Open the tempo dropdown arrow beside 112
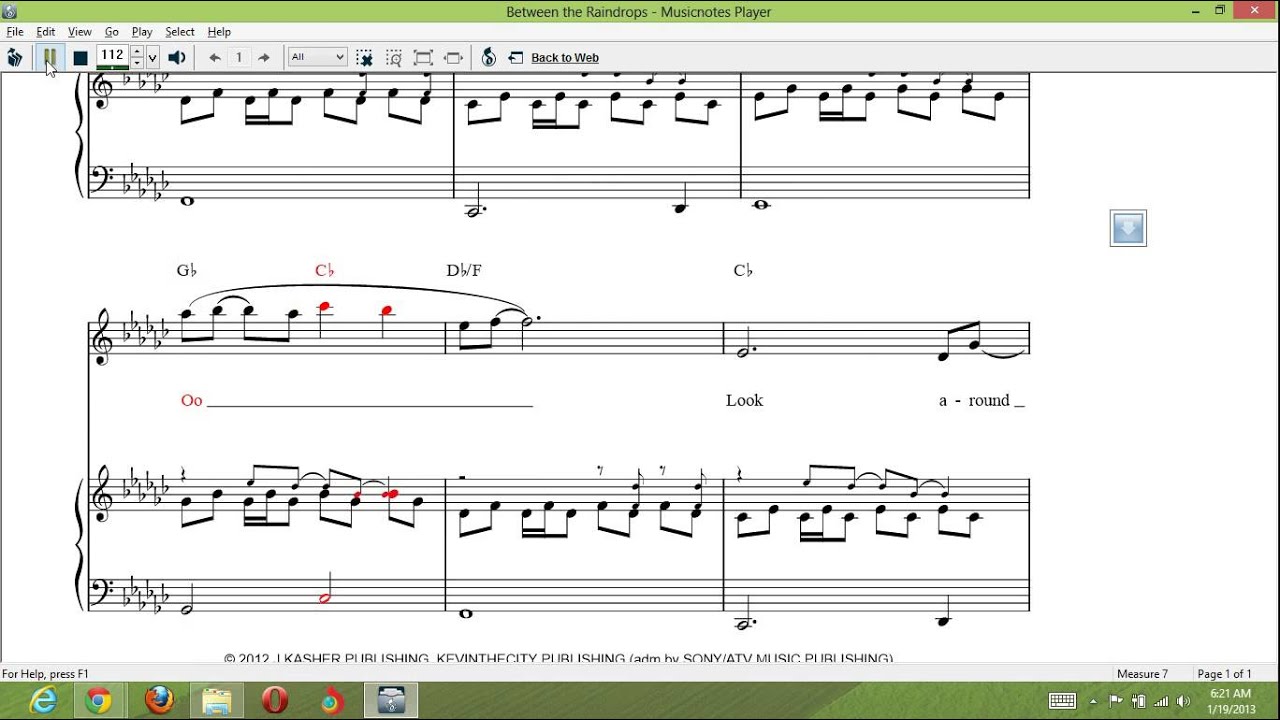The image size is (1280, 720). (x=152, y=58)
